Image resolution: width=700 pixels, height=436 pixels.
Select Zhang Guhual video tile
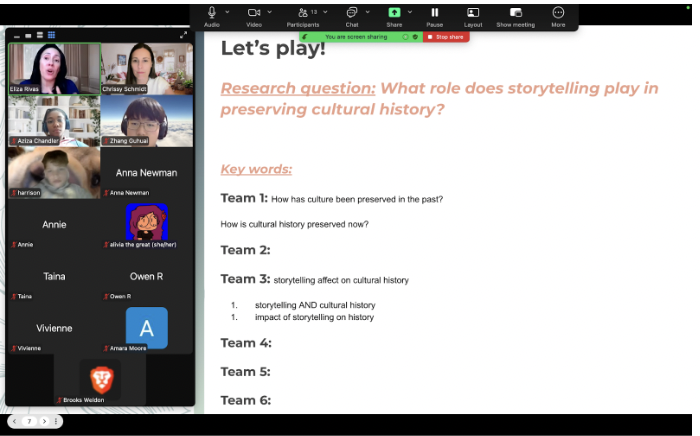tap(147, 120)
